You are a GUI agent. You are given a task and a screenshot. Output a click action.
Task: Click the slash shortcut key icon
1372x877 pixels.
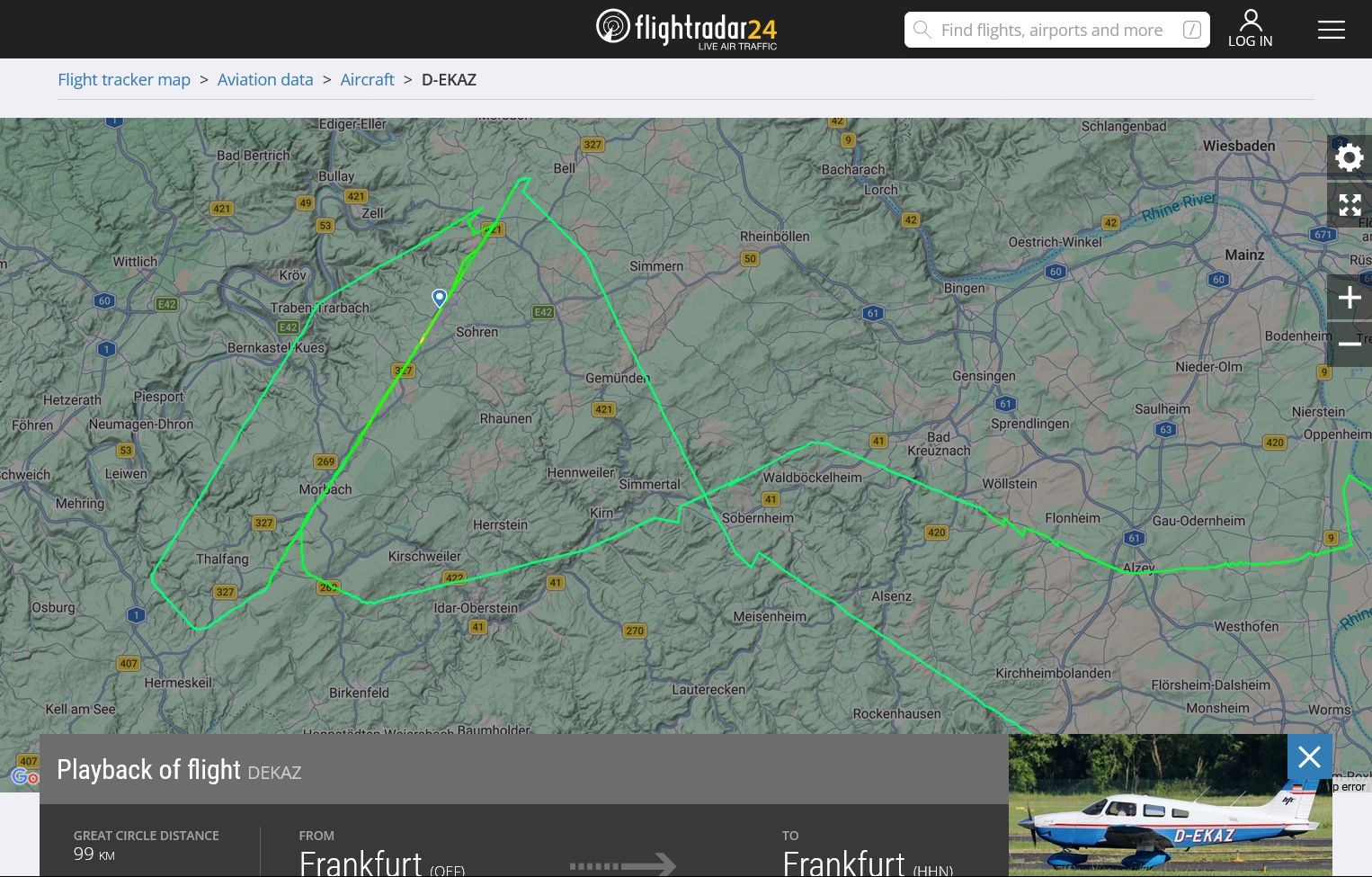(1192, 30)
